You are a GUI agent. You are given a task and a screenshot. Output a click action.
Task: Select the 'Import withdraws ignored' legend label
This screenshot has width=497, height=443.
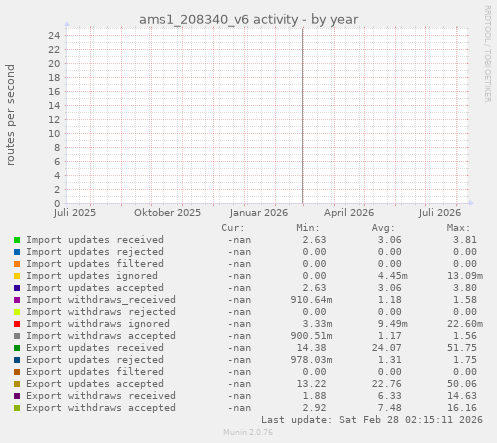pos(98,324)
